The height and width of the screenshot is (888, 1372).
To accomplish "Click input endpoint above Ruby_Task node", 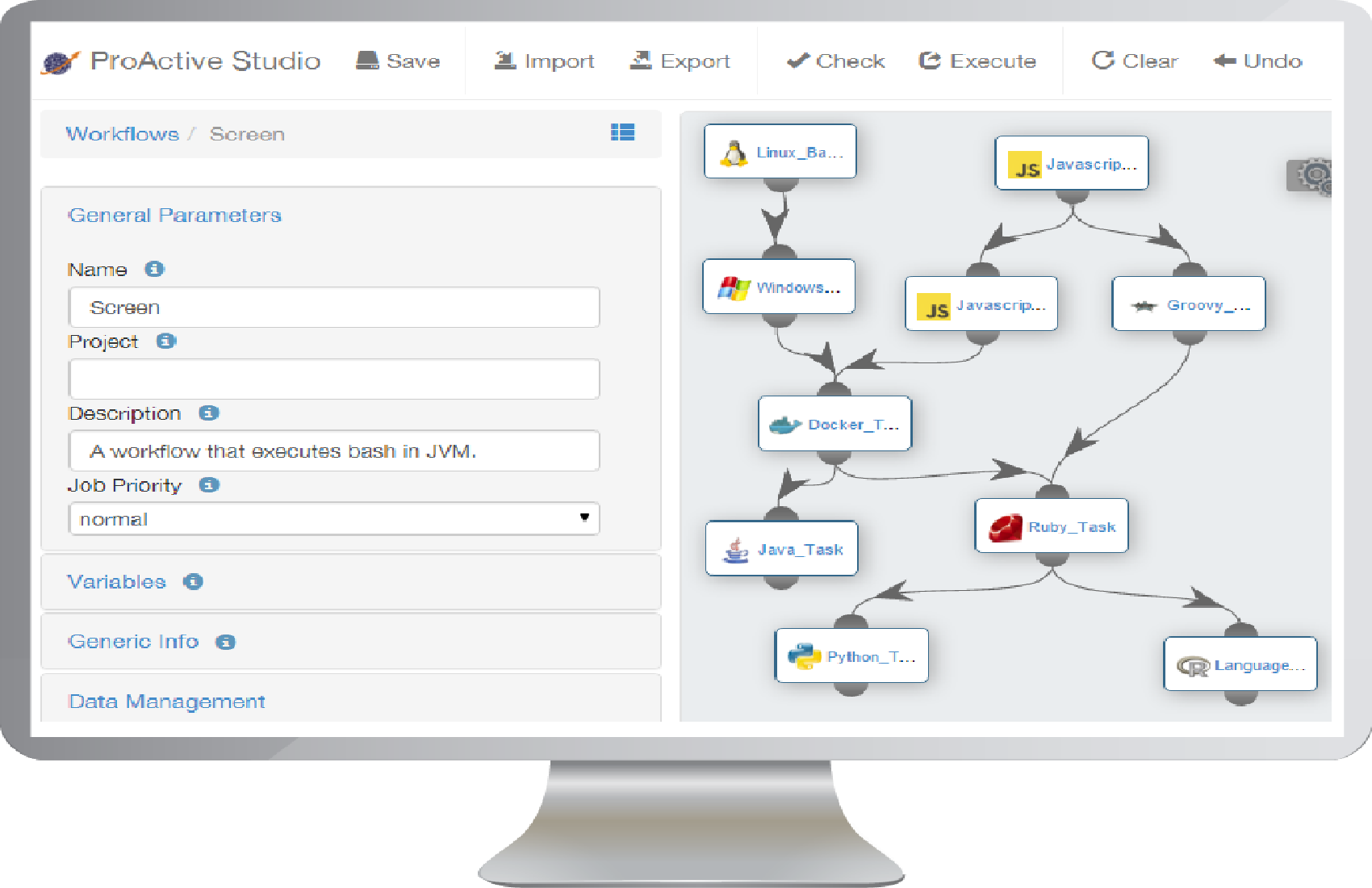I will (x=1052, y=492).
